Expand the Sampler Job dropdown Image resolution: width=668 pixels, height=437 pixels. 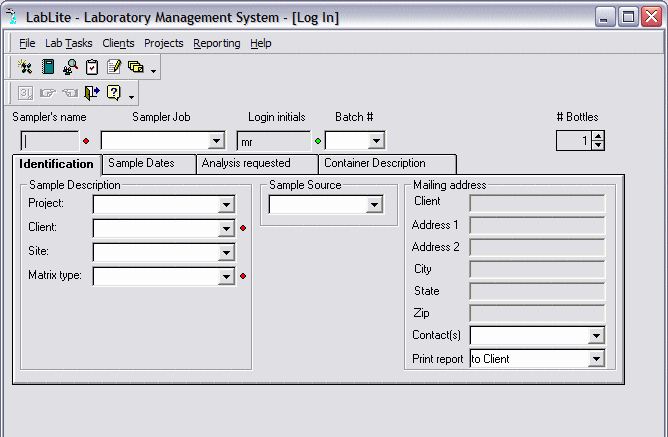click(216, 141)
